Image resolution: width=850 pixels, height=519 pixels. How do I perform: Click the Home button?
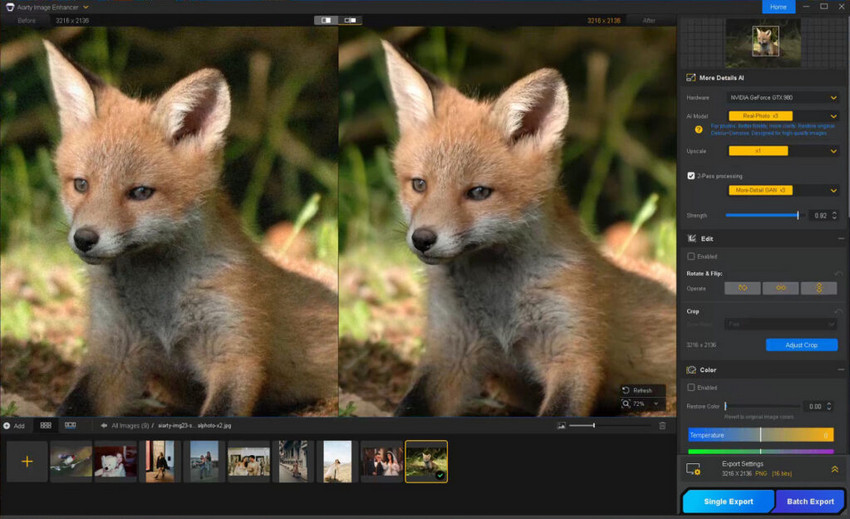778,7
